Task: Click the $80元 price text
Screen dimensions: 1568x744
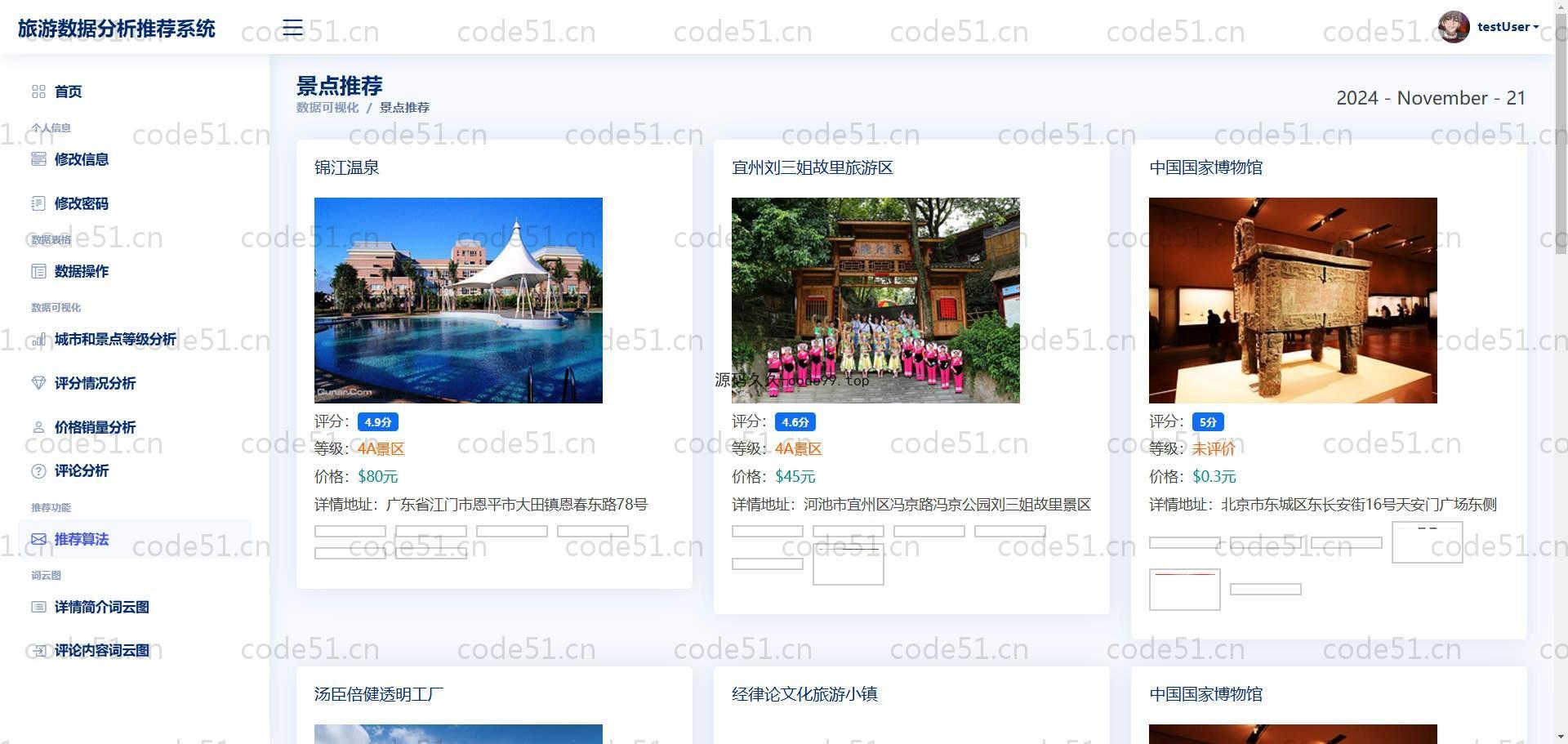Action: tap(378, 477)
